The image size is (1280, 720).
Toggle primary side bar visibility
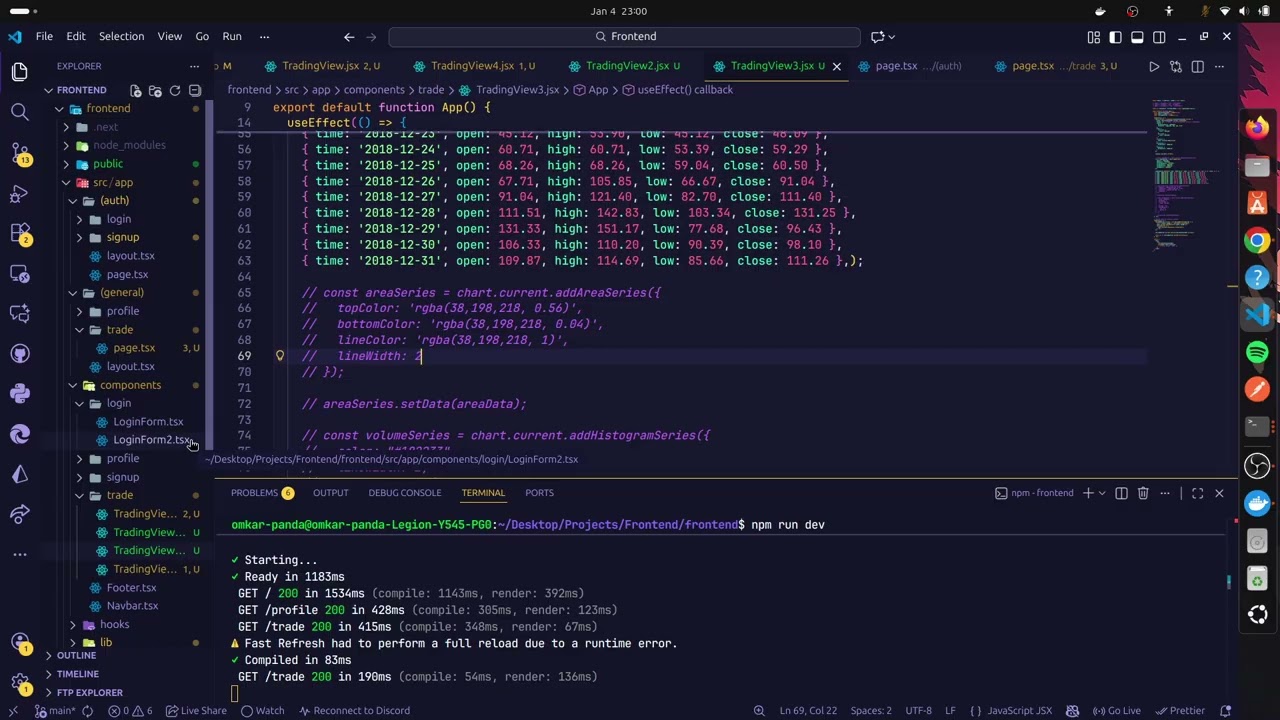(x=1116, y=37)
